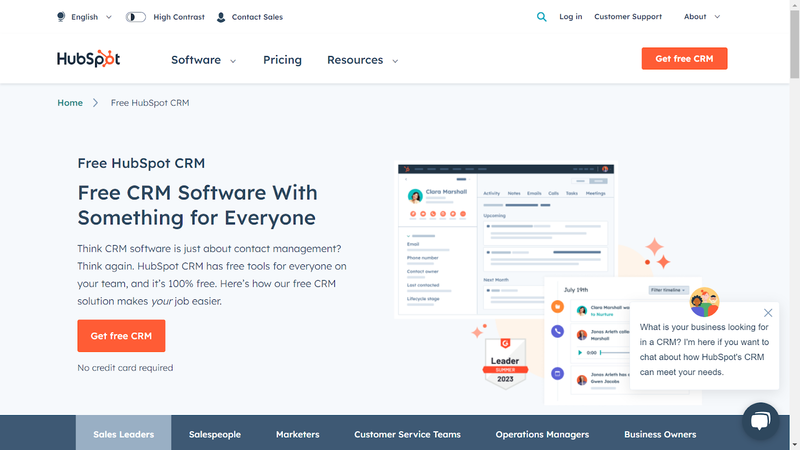This screenshot has width=800, height=450.
Task: Click the Clara Marshall contact avatar
Action: pos(415,196)
